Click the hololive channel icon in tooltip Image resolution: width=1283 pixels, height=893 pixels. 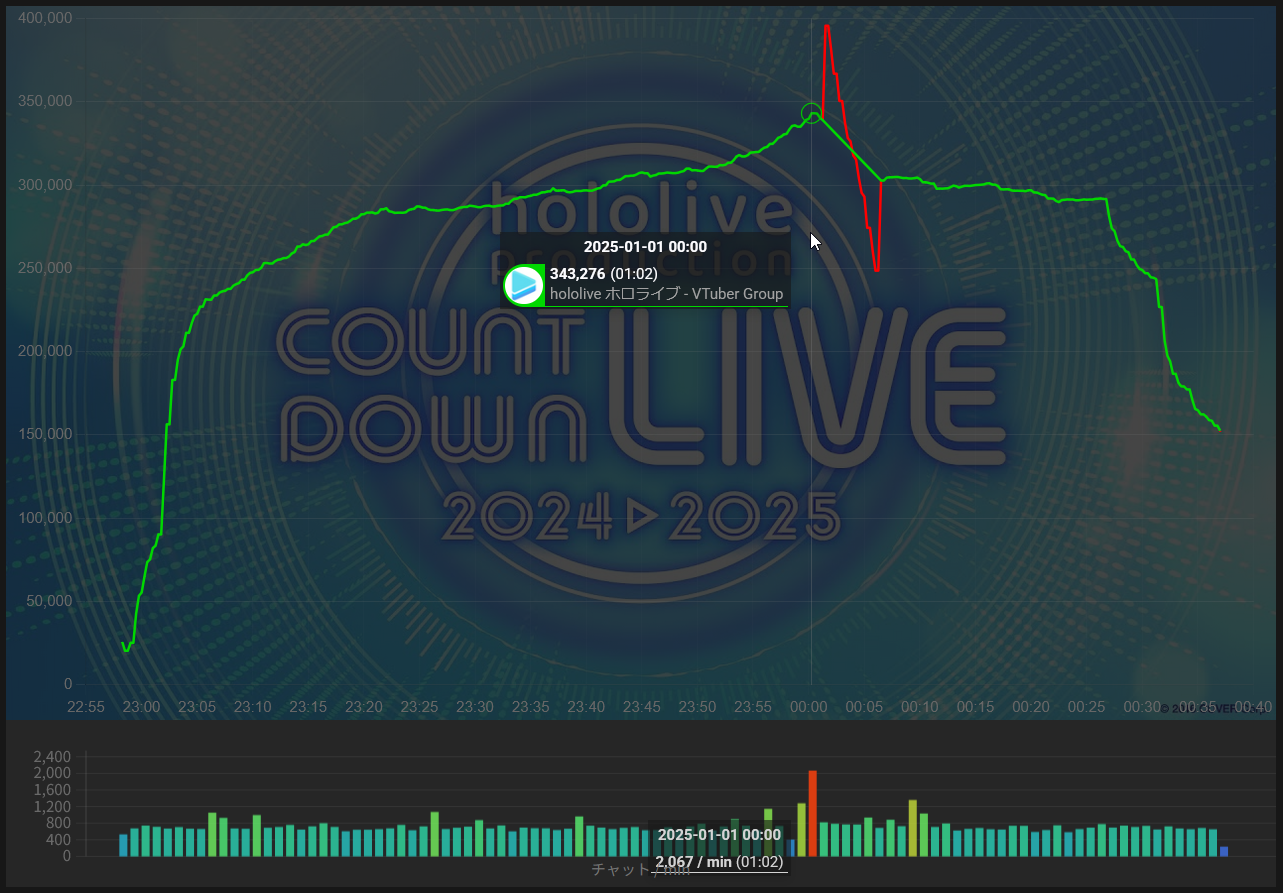click(524, 285)
